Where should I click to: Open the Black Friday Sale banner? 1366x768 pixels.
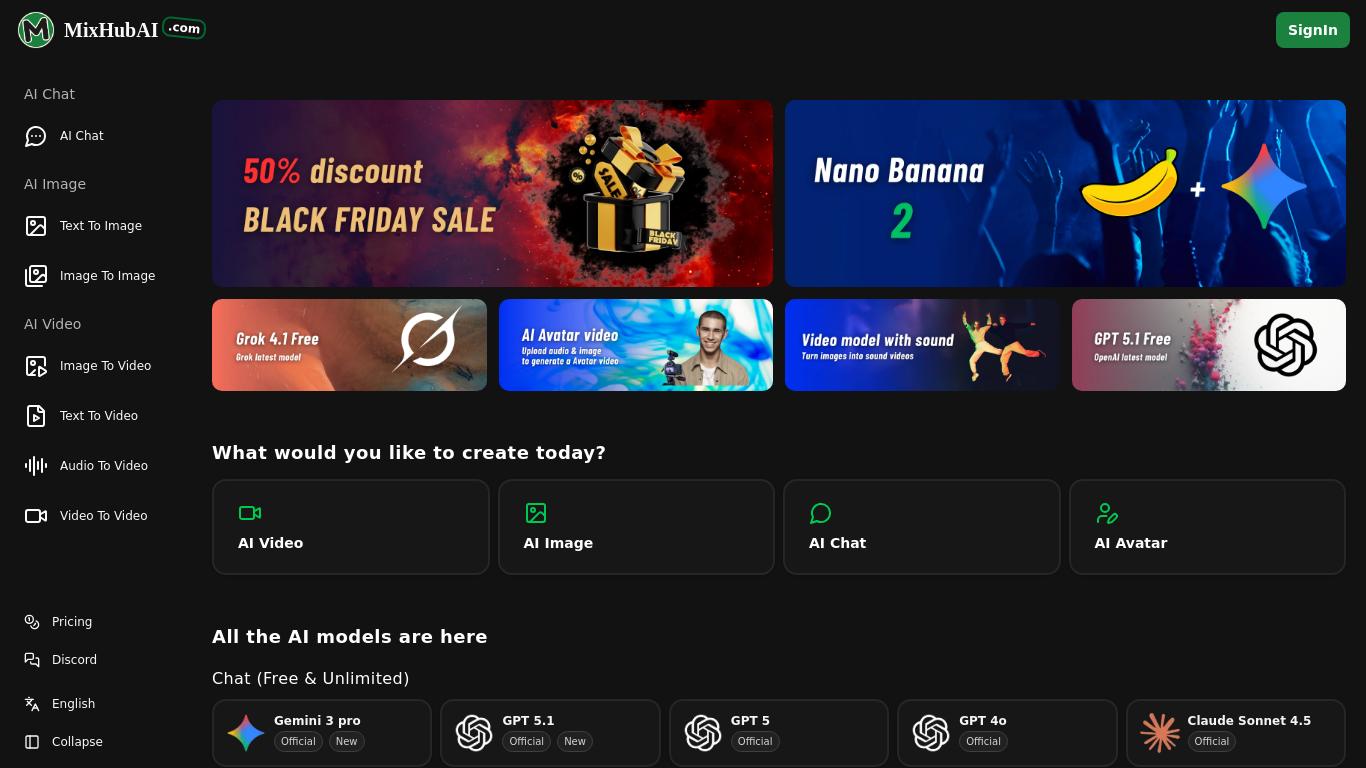492,193
